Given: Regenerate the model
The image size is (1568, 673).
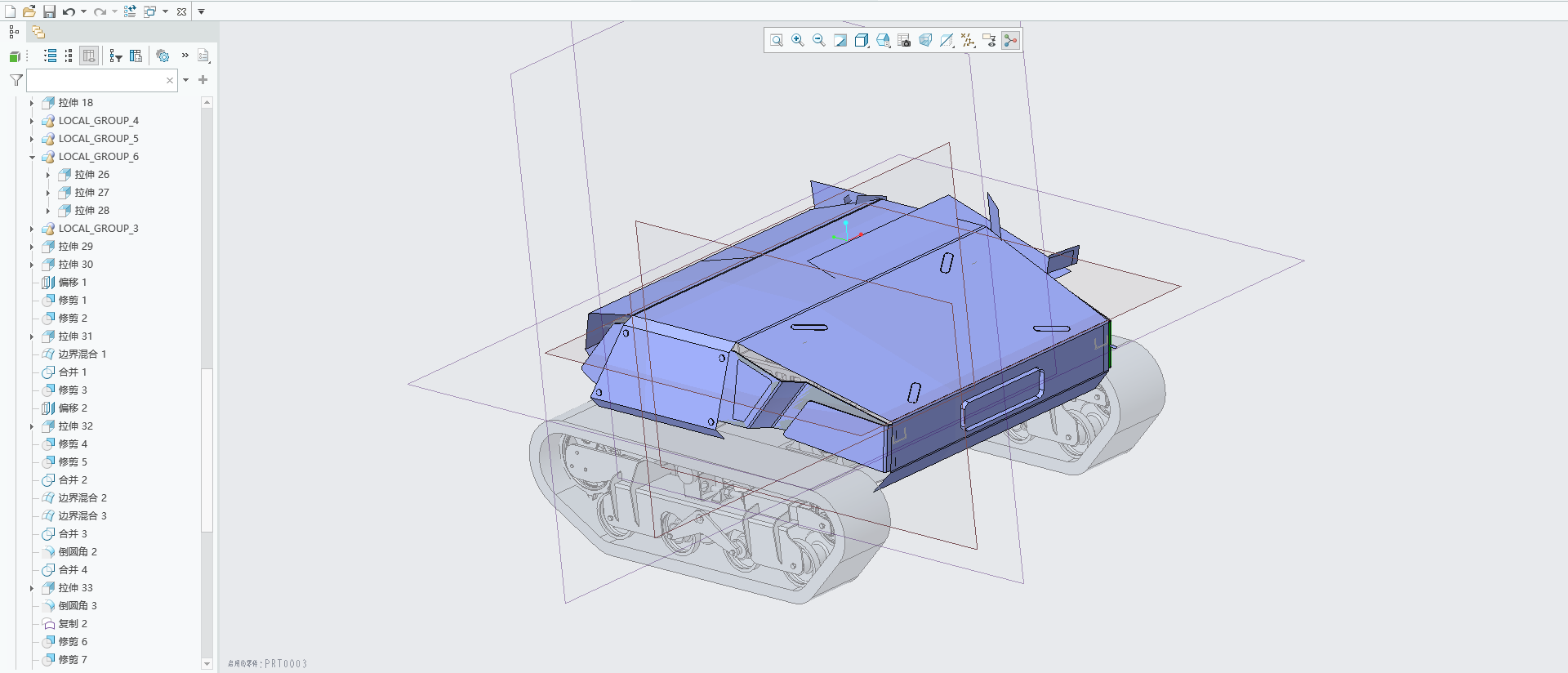Looking at the screenshot, I should (x=130, y=11).
